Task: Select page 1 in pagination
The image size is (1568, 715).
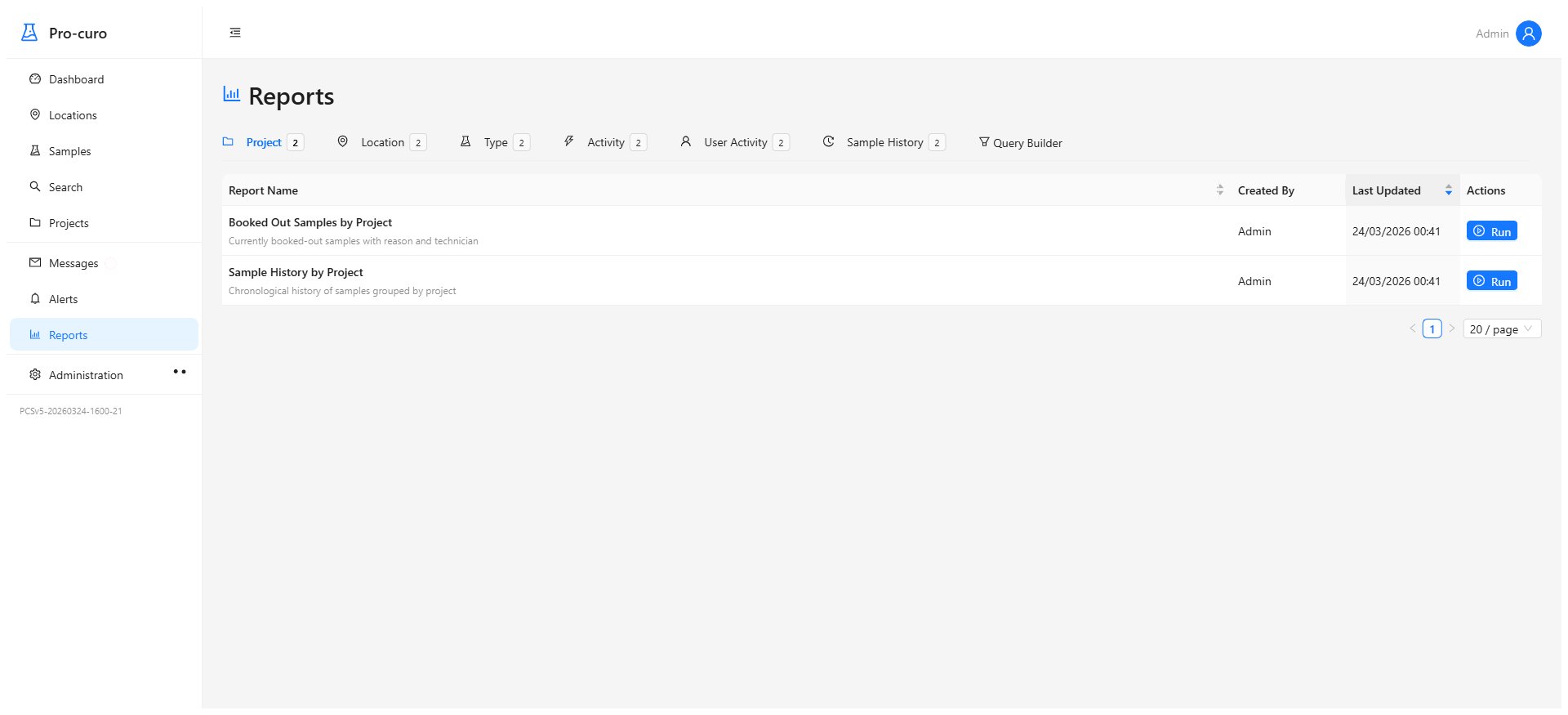Action: click(x=1432, y=328)
